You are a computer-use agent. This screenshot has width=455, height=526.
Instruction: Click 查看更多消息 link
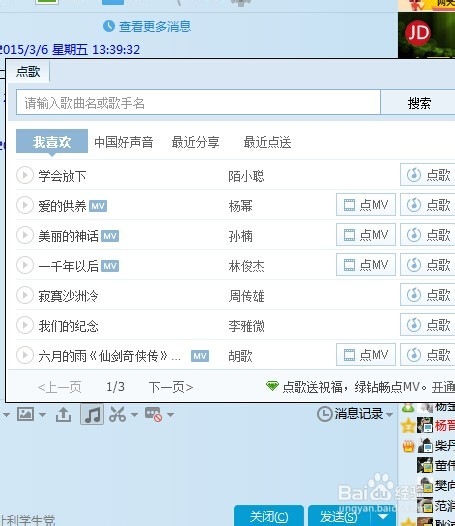point(155,26)
